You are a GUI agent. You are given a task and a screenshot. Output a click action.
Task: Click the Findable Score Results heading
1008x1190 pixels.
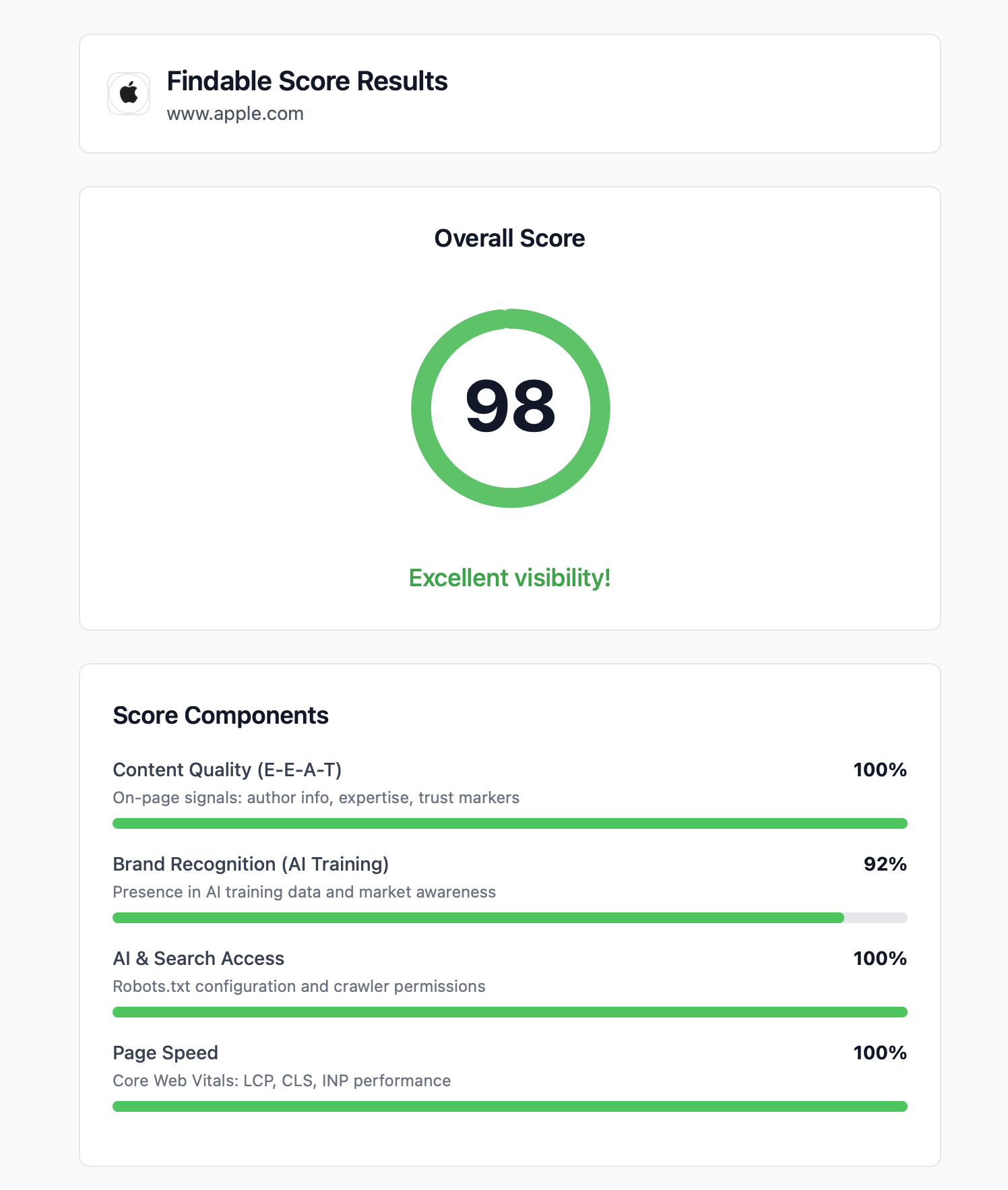coord(307,81)
